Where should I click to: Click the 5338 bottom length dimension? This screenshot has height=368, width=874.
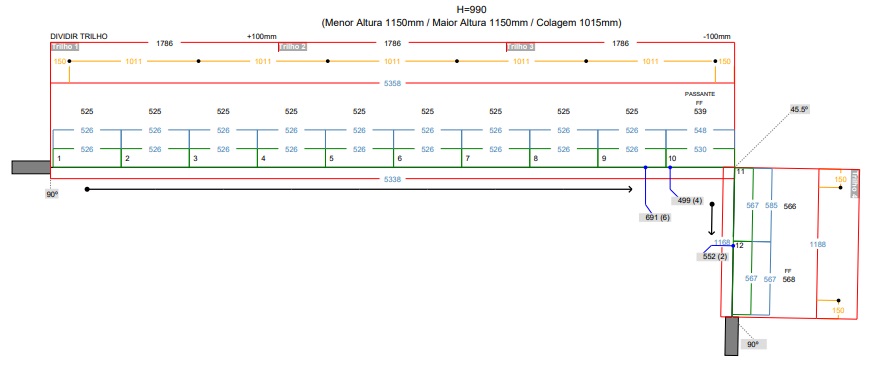[x=392, y=179]
